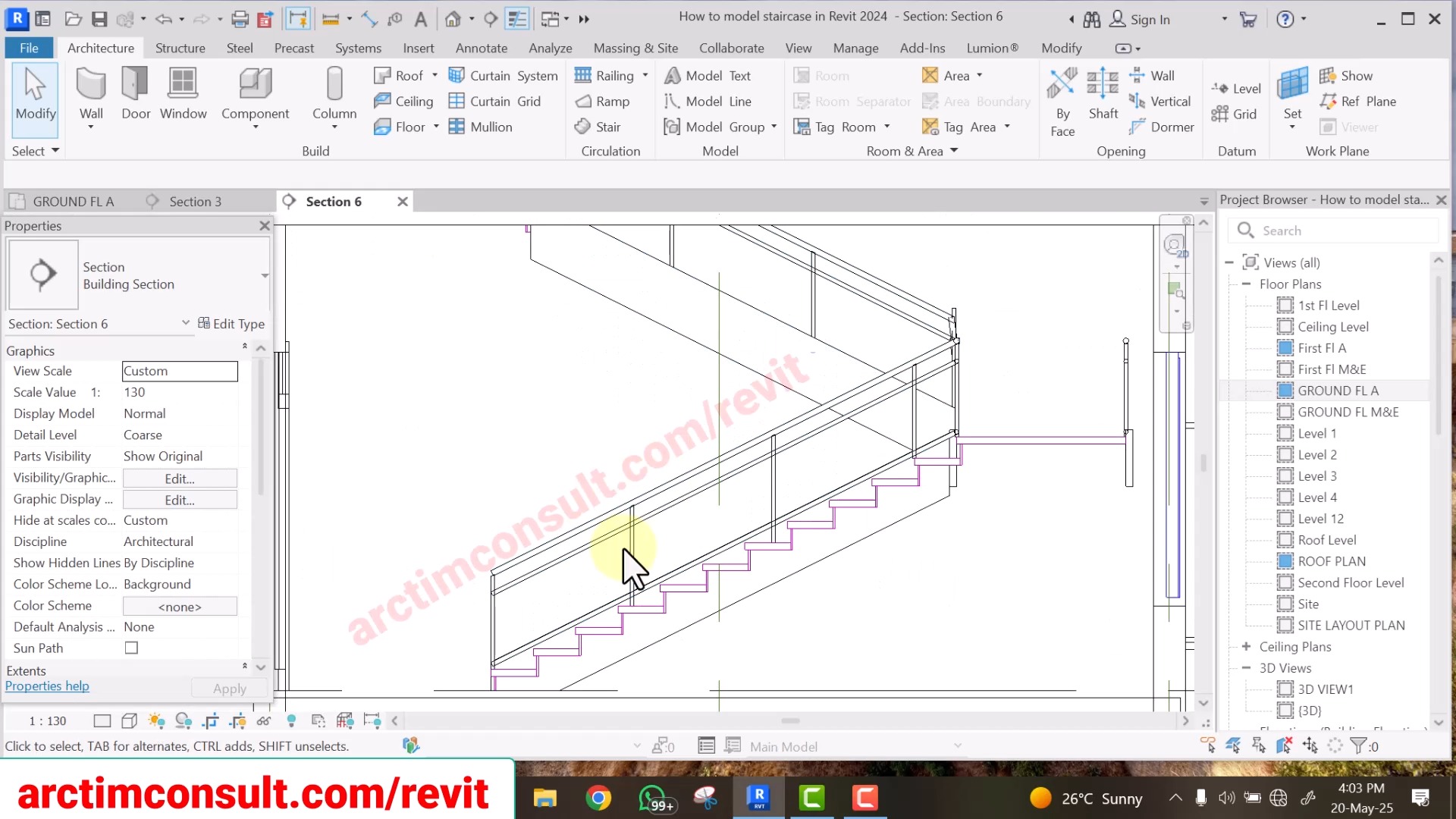
Task: Toggle crop view in view control bar
Action: [210, 720]
